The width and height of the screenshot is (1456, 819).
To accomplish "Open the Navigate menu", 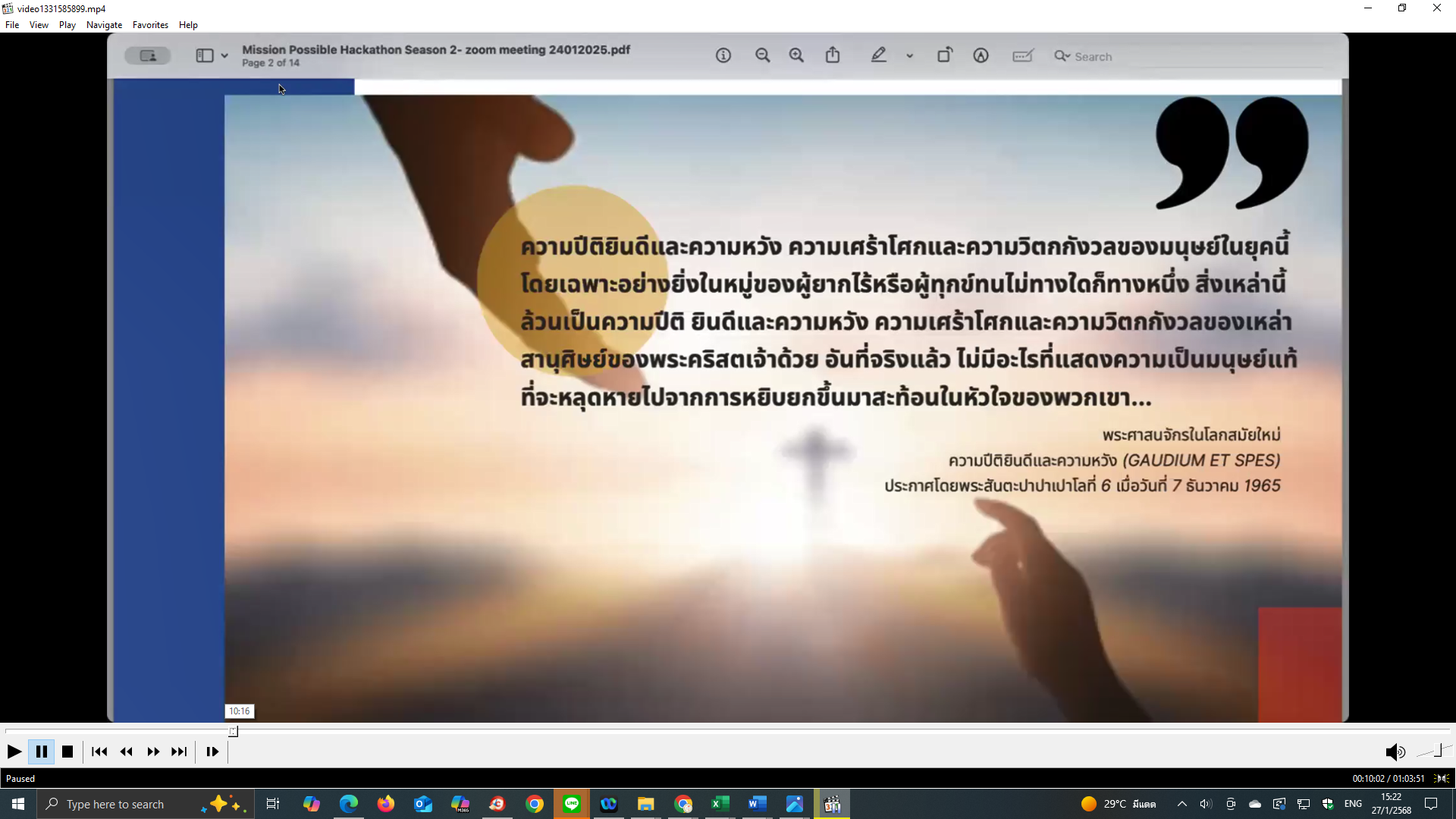I will [x=104, y=25].
